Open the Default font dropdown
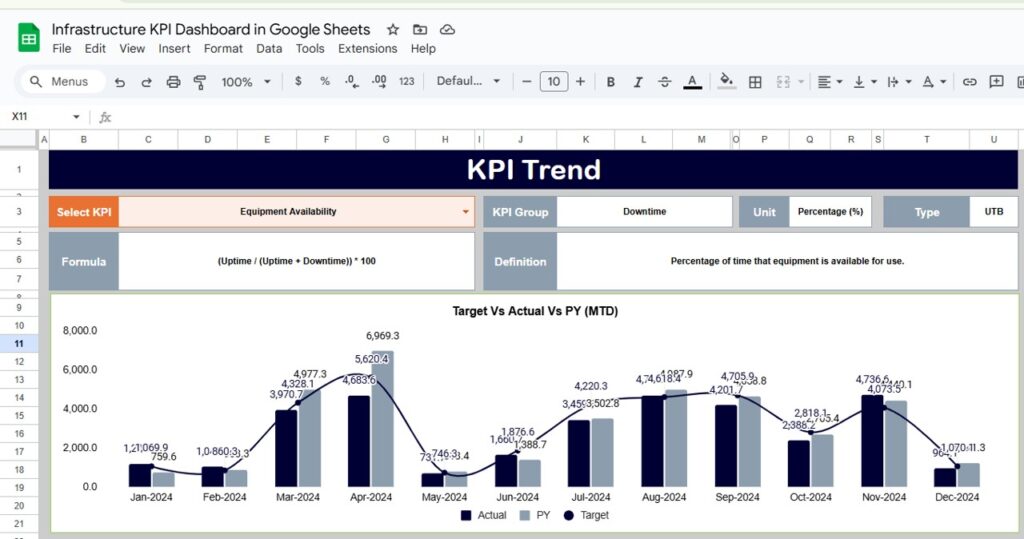 click(468, 81)
